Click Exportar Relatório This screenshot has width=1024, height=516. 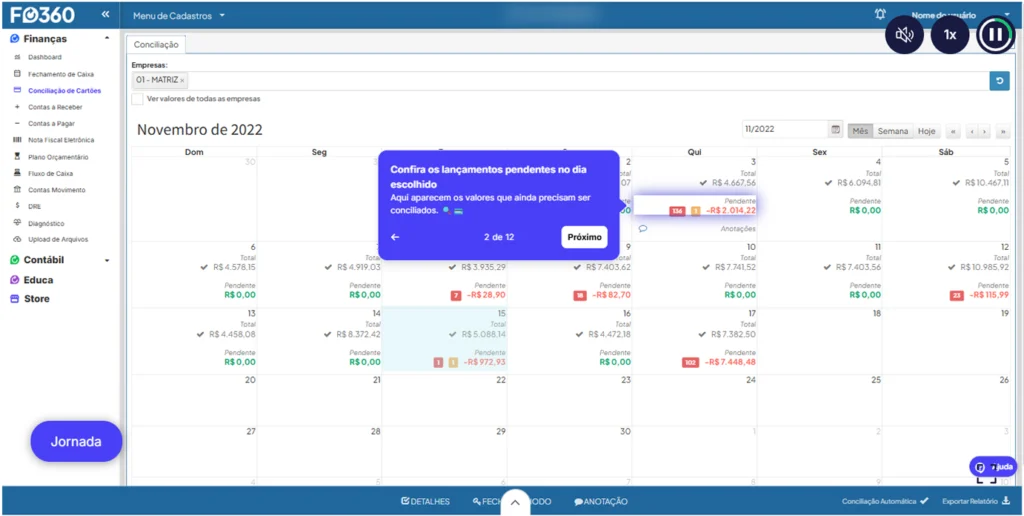[976, 502]
